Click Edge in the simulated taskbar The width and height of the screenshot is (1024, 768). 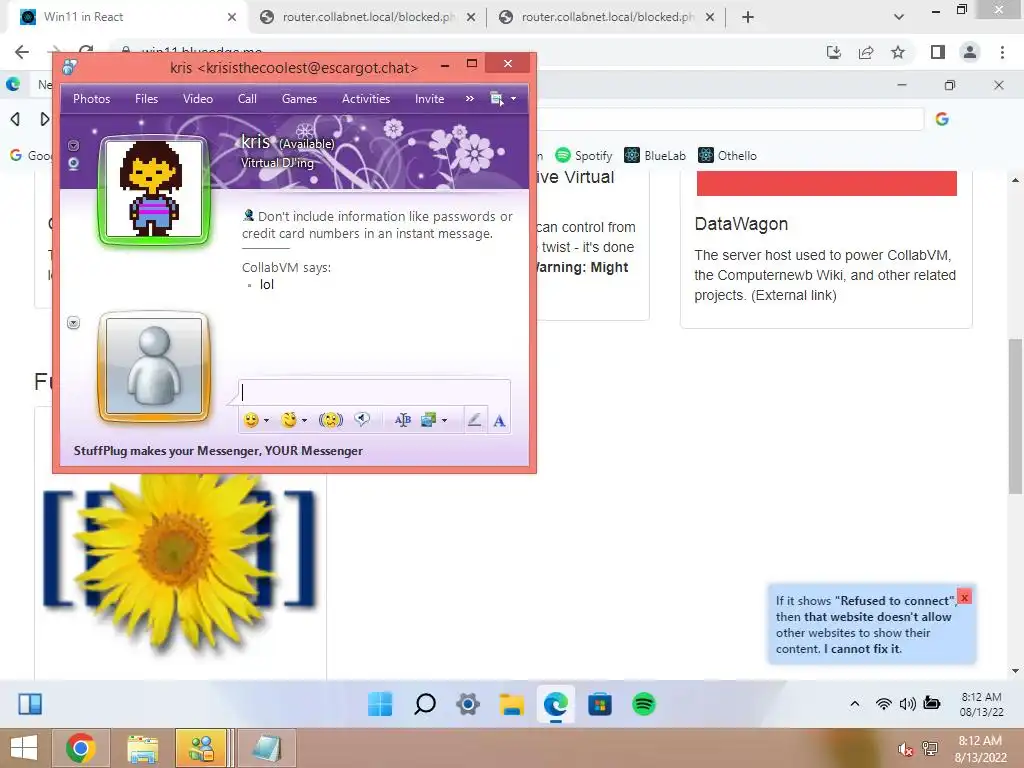556,704
